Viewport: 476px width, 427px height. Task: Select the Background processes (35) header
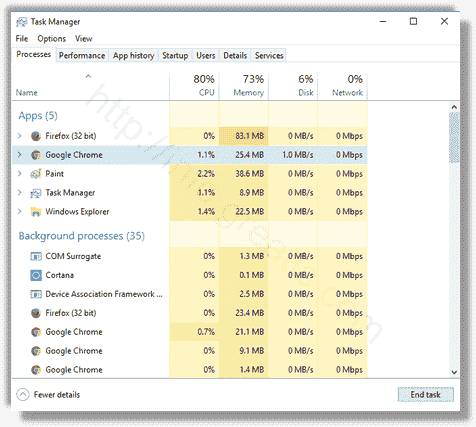click(82, 236)
